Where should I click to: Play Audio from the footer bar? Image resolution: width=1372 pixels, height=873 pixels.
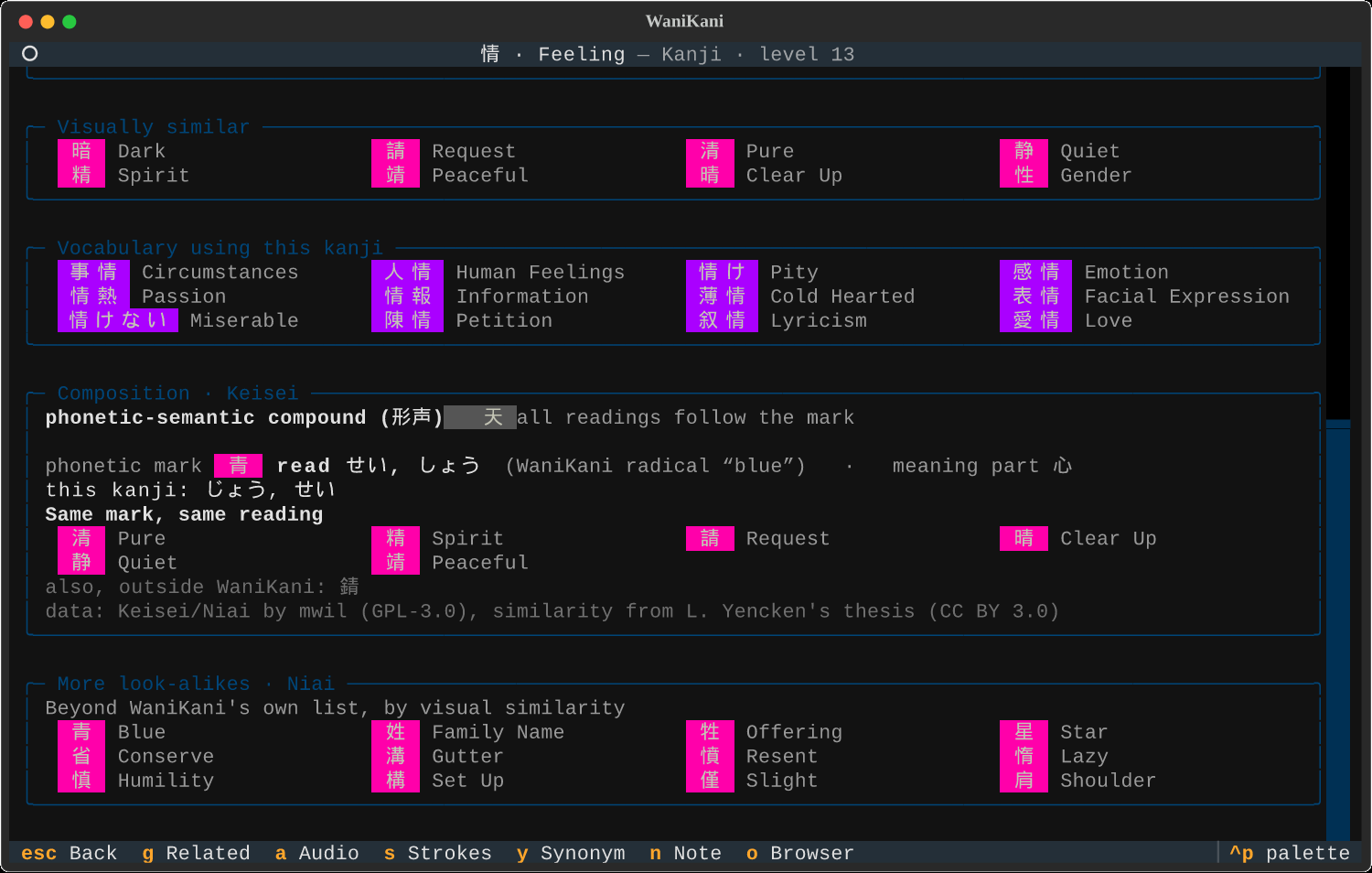pos(317,853)
